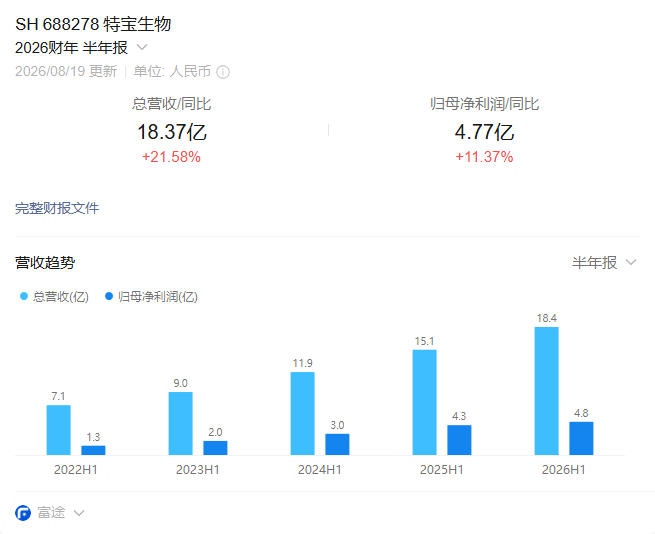Select the 2023H1 net profit bar 2.0
This screenshot has height=534, width=655.
215,448
